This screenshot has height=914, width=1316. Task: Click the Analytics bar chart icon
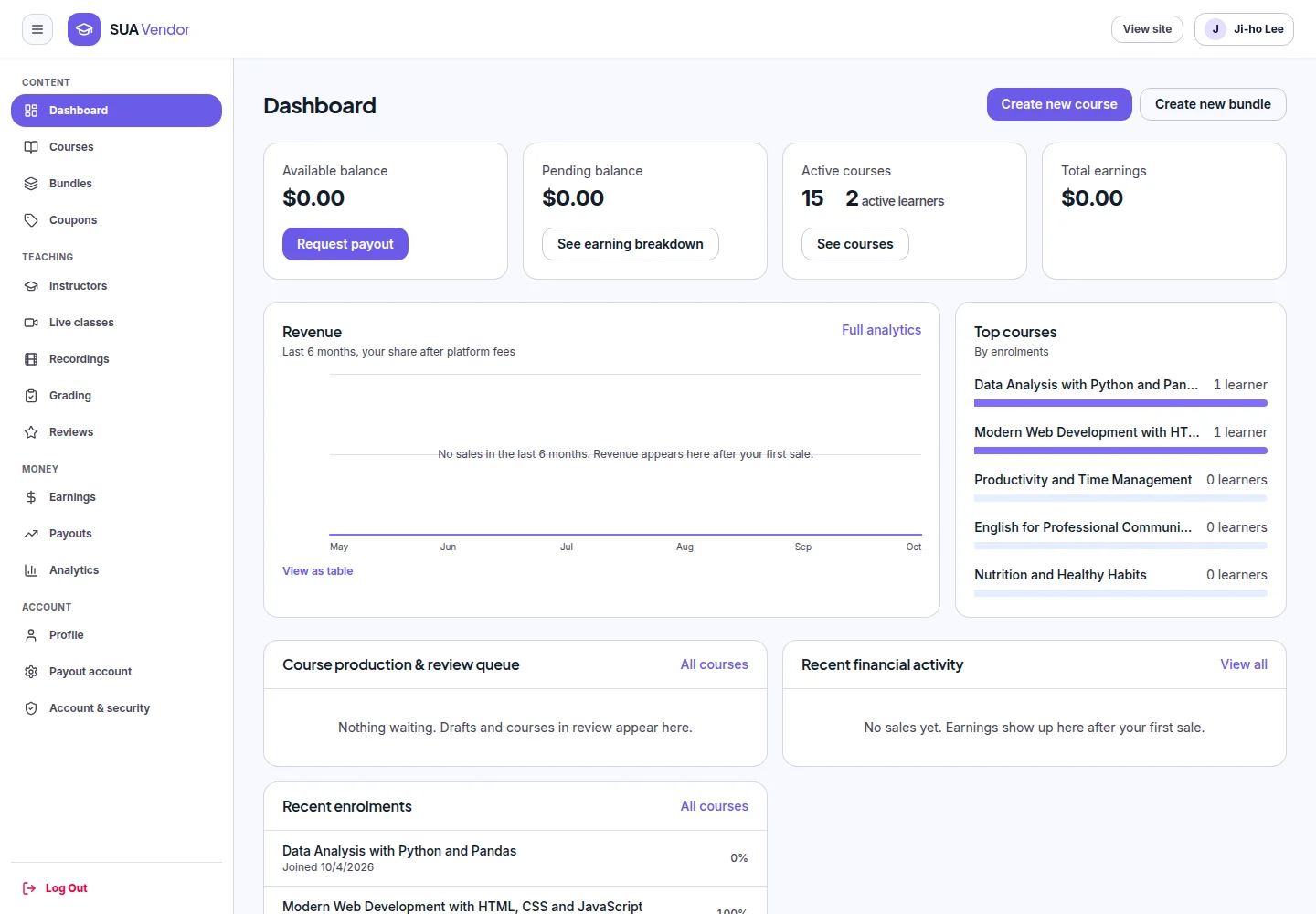(31, 570)
